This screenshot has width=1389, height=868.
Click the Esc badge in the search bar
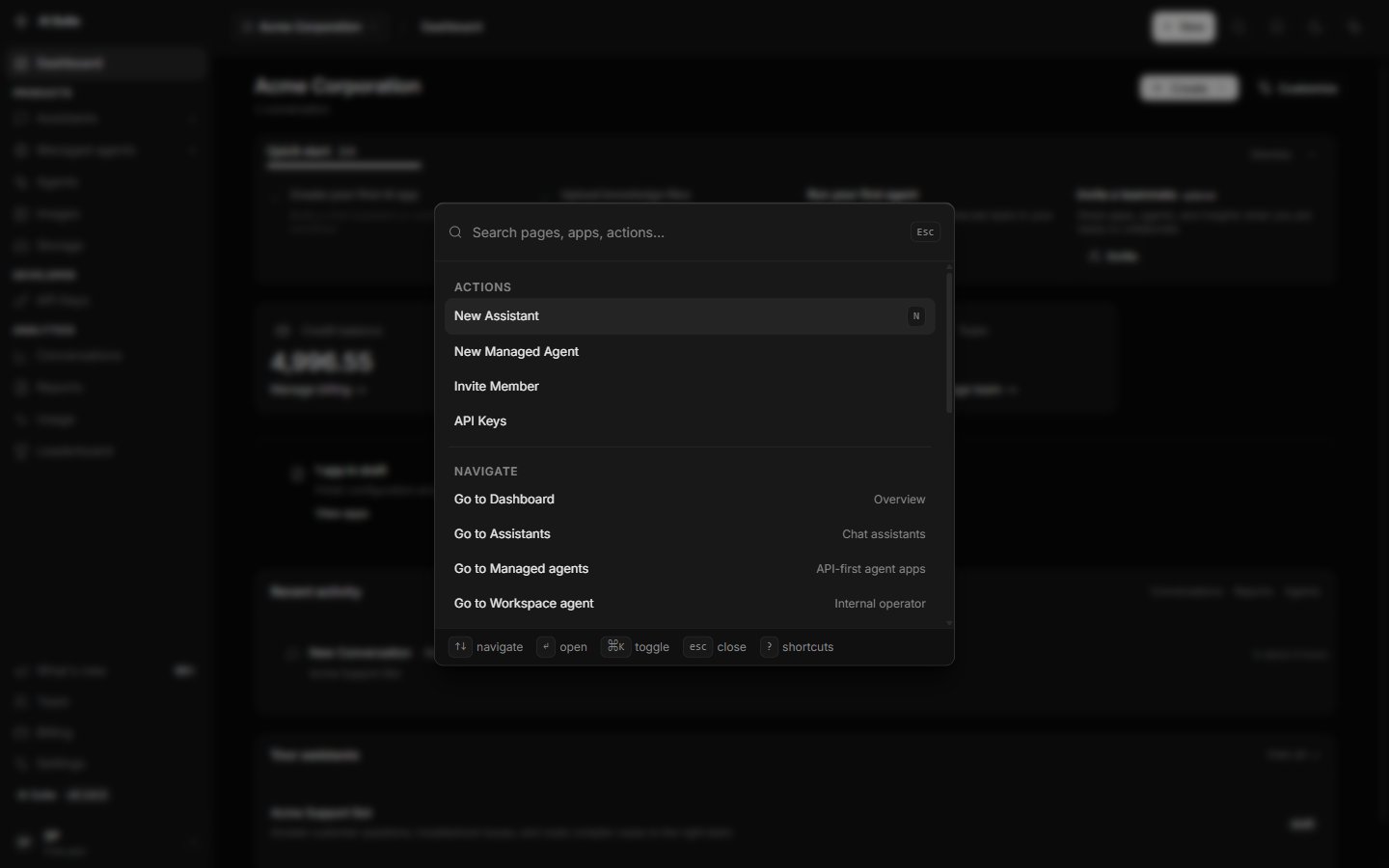pos(925,231)
